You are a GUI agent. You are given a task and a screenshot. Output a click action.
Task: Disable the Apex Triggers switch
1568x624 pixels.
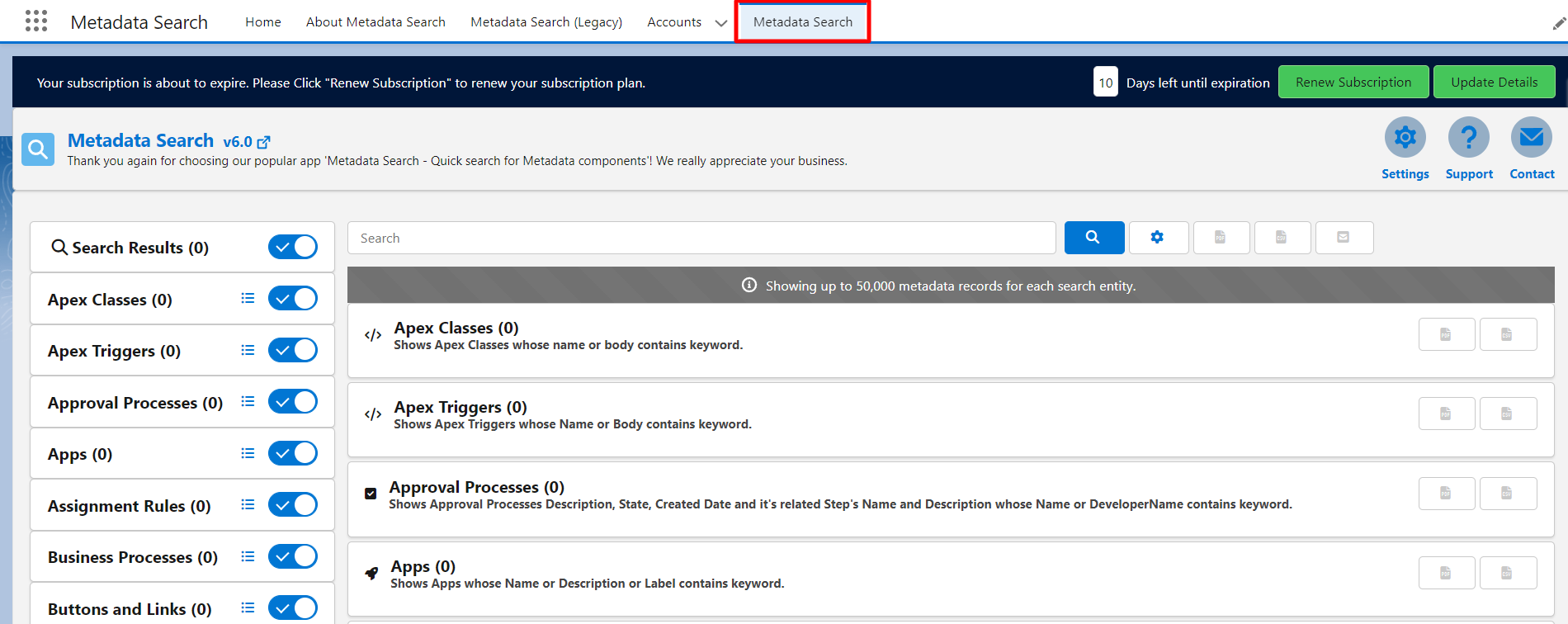pyautogui.click(x=293, y=350)
